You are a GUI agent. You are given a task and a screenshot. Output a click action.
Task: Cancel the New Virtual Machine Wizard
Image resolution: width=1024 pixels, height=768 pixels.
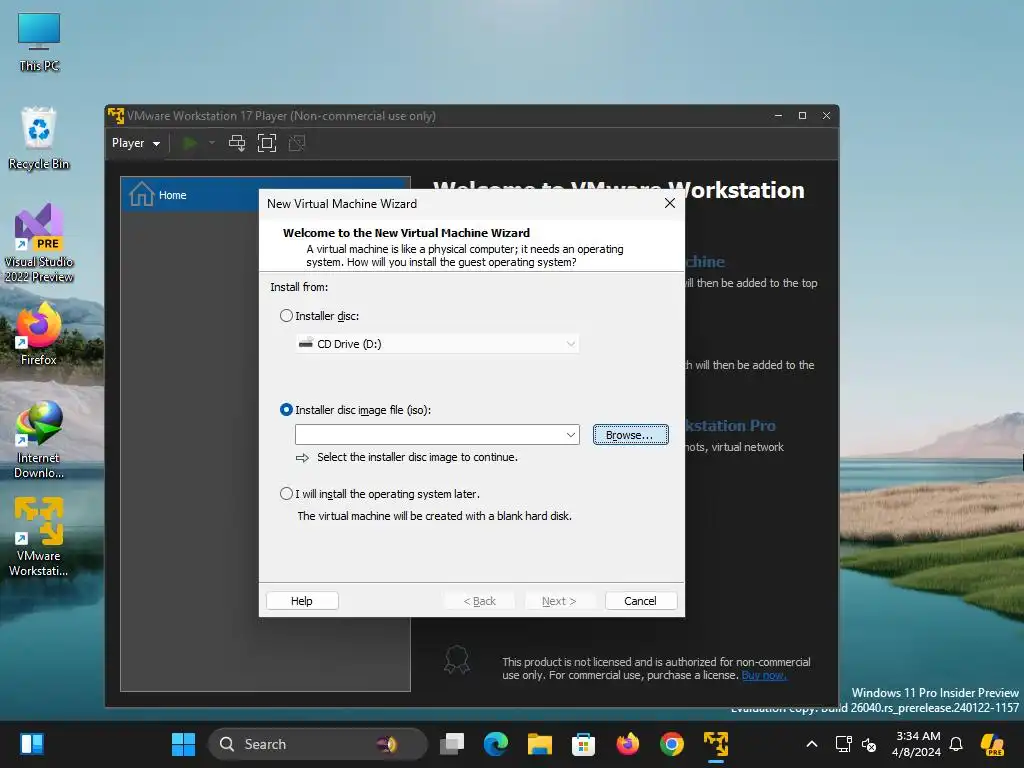tap(641, 601)
